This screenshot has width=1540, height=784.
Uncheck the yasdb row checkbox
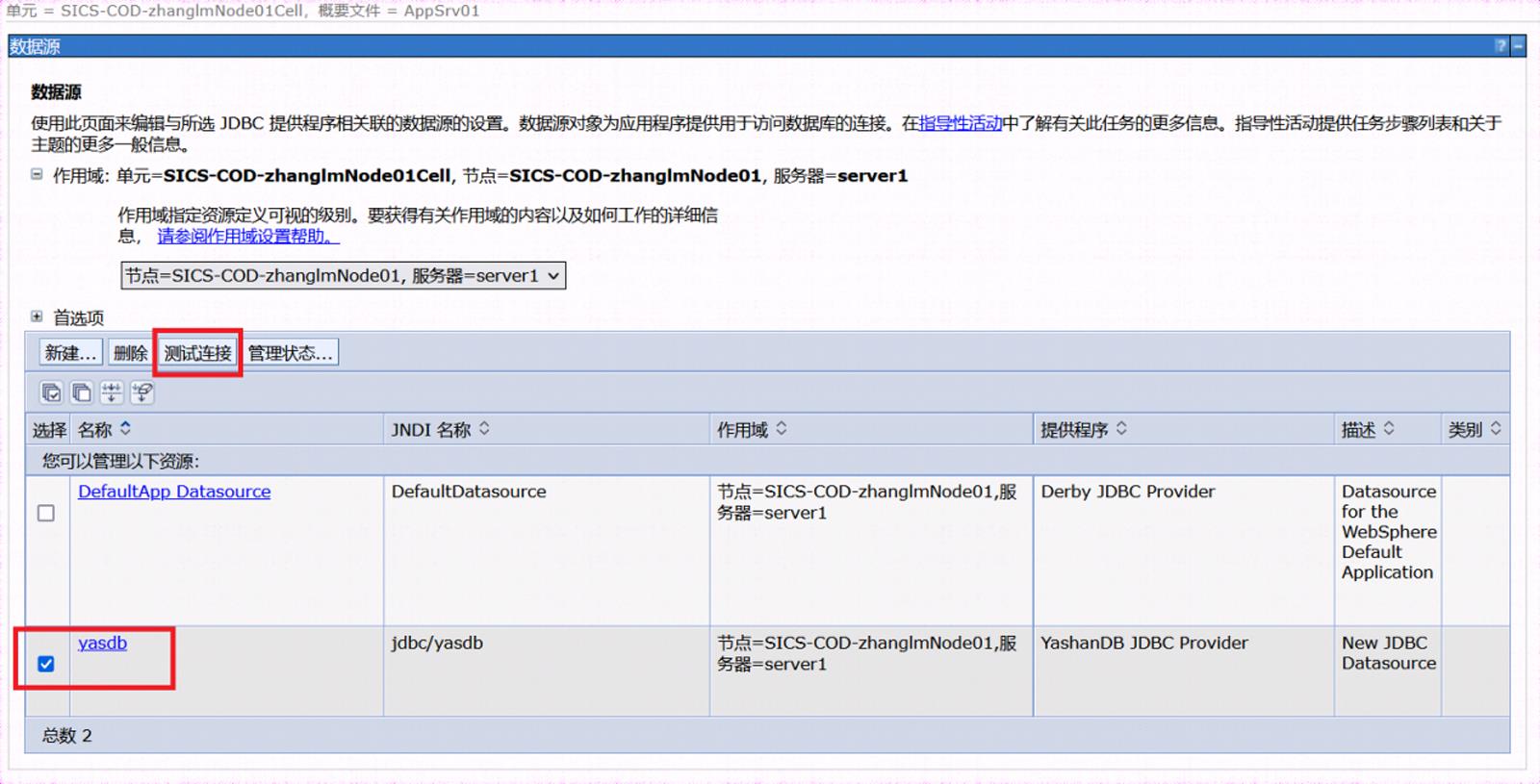pos(46,664)
